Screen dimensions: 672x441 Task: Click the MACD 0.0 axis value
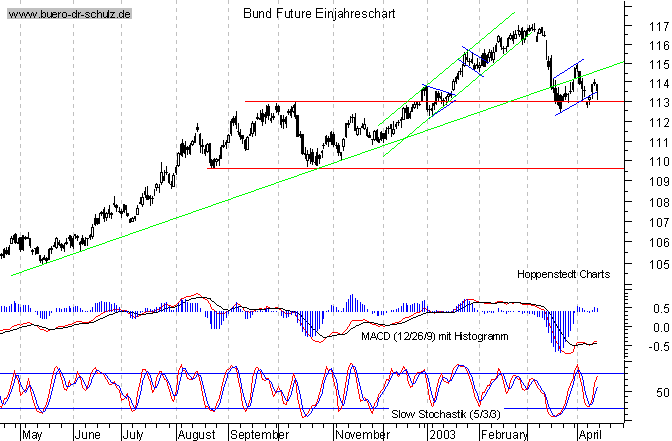point(661,328)
